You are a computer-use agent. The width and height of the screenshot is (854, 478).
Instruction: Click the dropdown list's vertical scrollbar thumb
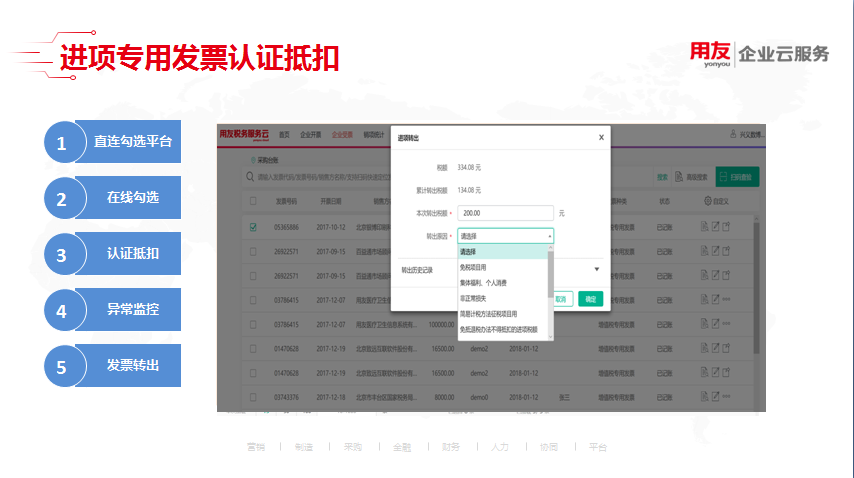[x=550, y=274]
